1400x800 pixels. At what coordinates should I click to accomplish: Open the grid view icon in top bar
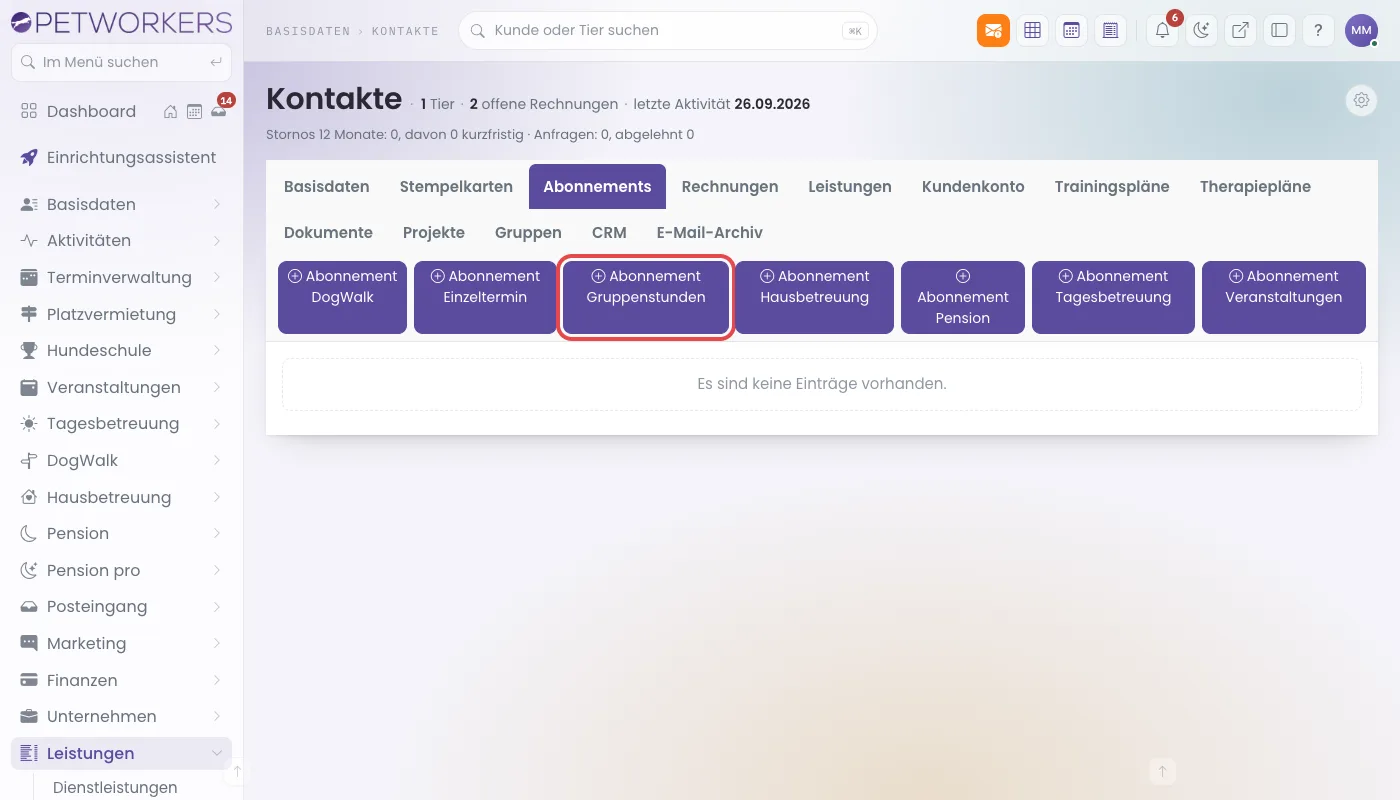click(x=1033, y=30)
